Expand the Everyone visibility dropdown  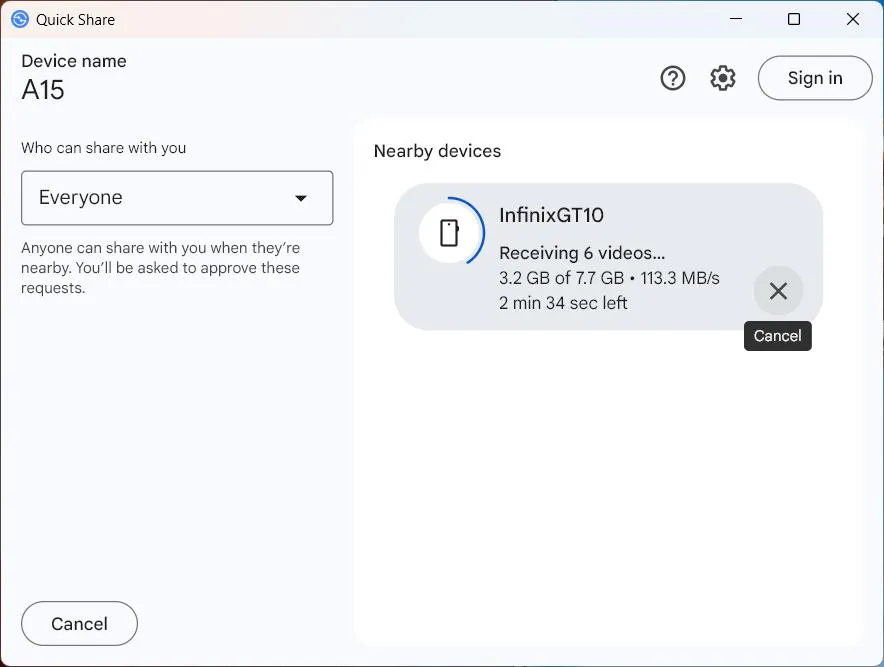point(177,198)
